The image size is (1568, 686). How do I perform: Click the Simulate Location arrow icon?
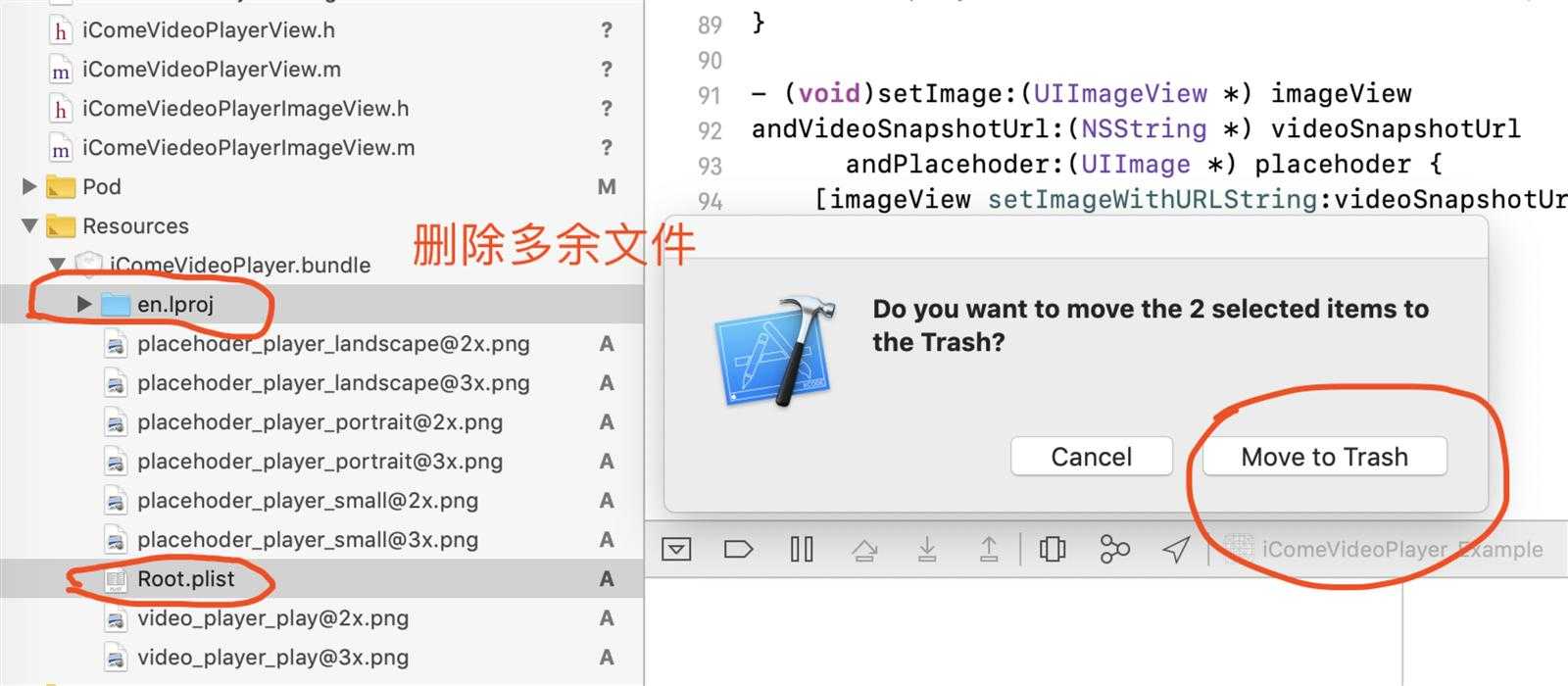click(x=1176, y=549)
